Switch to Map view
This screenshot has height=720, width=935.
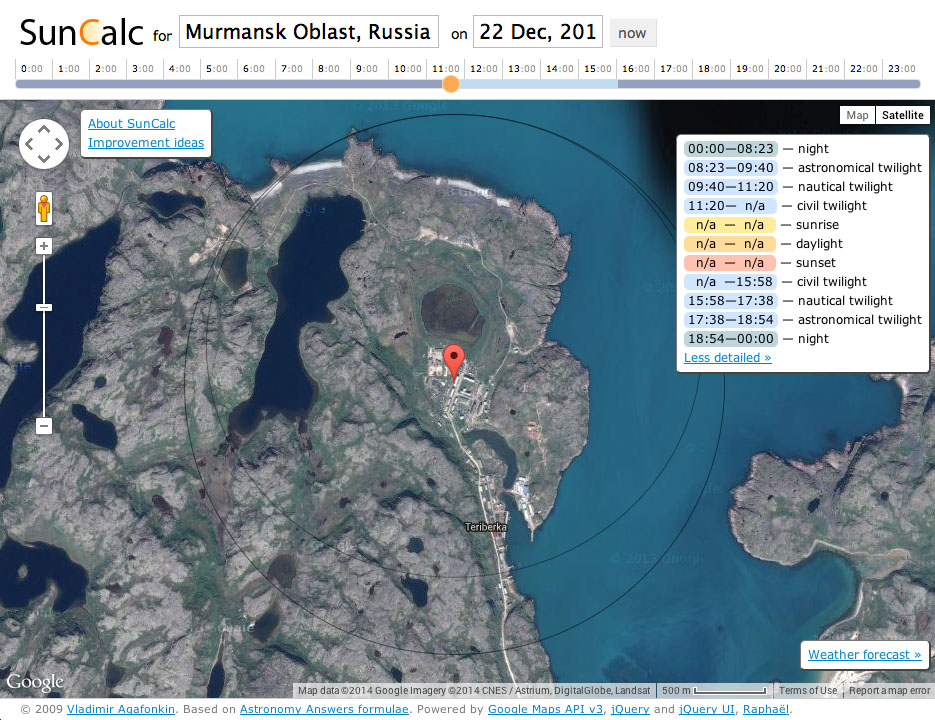tap(857, 115)
